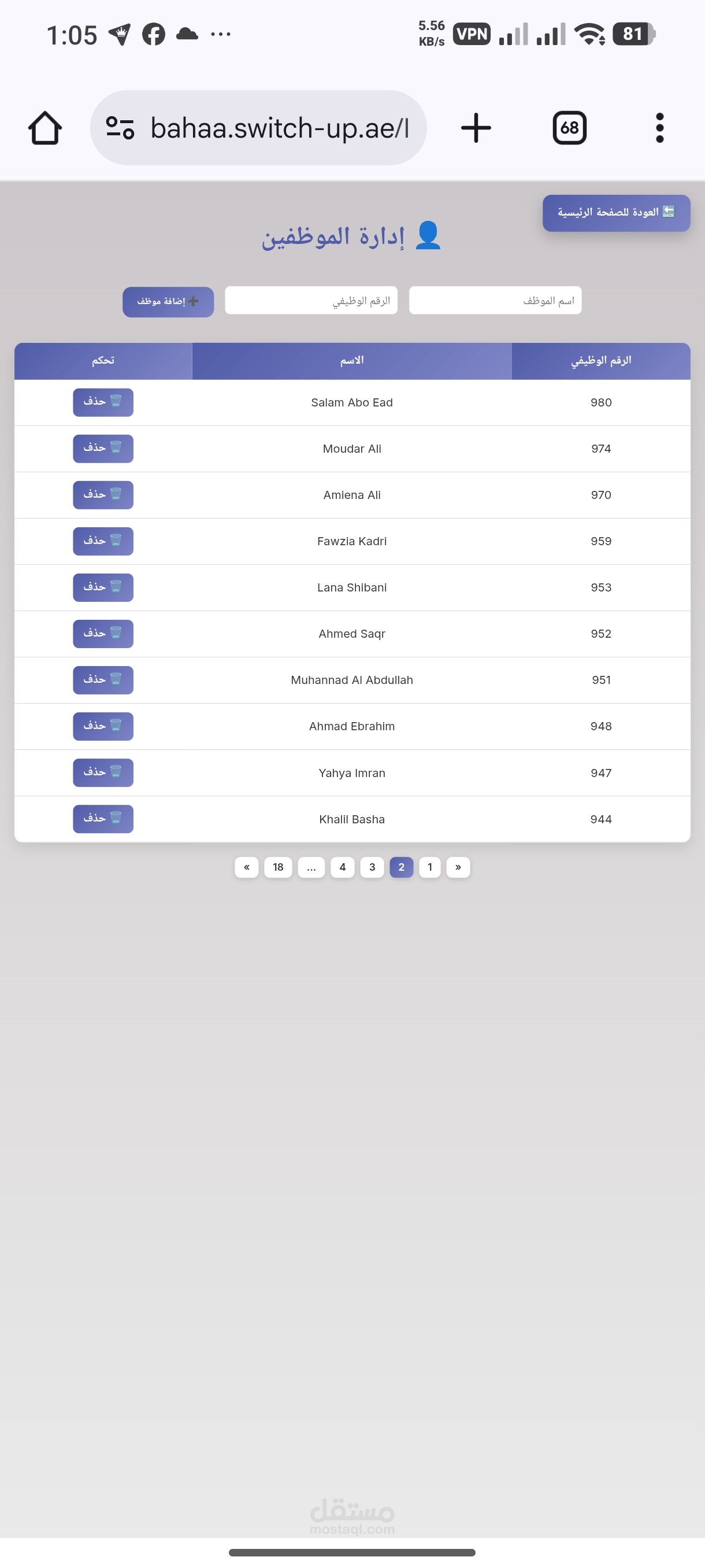The width and height of the screenshot is (705, 1568).
Task: Open the tab switcher showing 68 tabs
Action: [569, 128]
